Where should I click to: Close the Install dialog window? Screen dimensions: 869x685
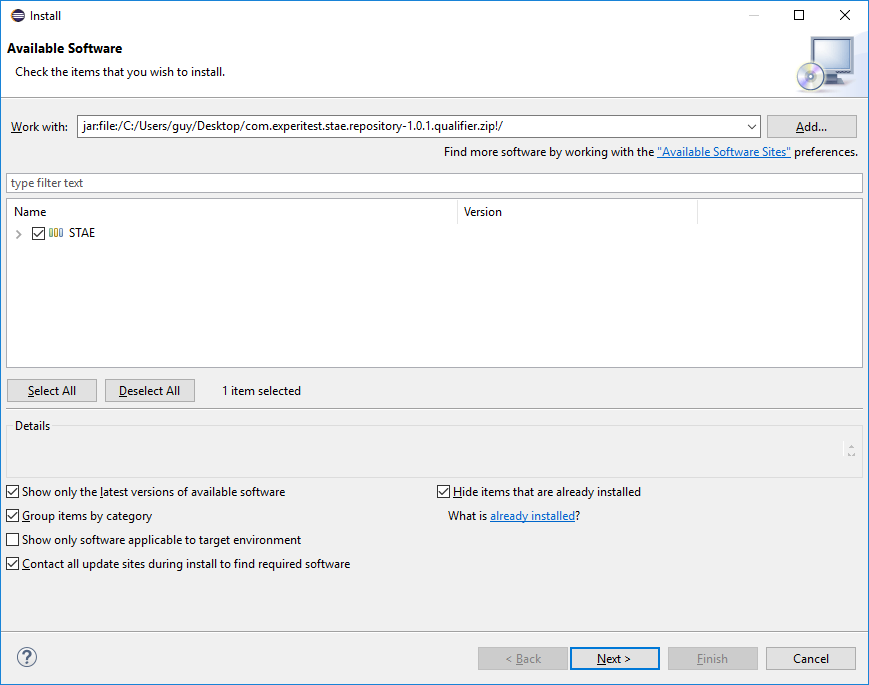coord(845,15)
